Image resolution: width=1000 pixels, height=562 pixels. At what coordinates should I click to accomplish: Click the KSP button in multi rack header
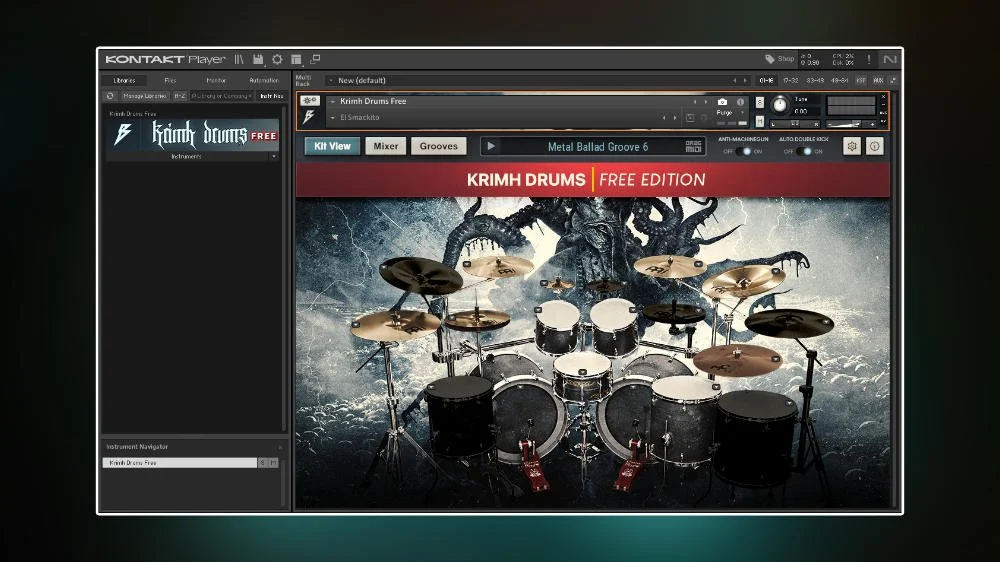point(861,80)
